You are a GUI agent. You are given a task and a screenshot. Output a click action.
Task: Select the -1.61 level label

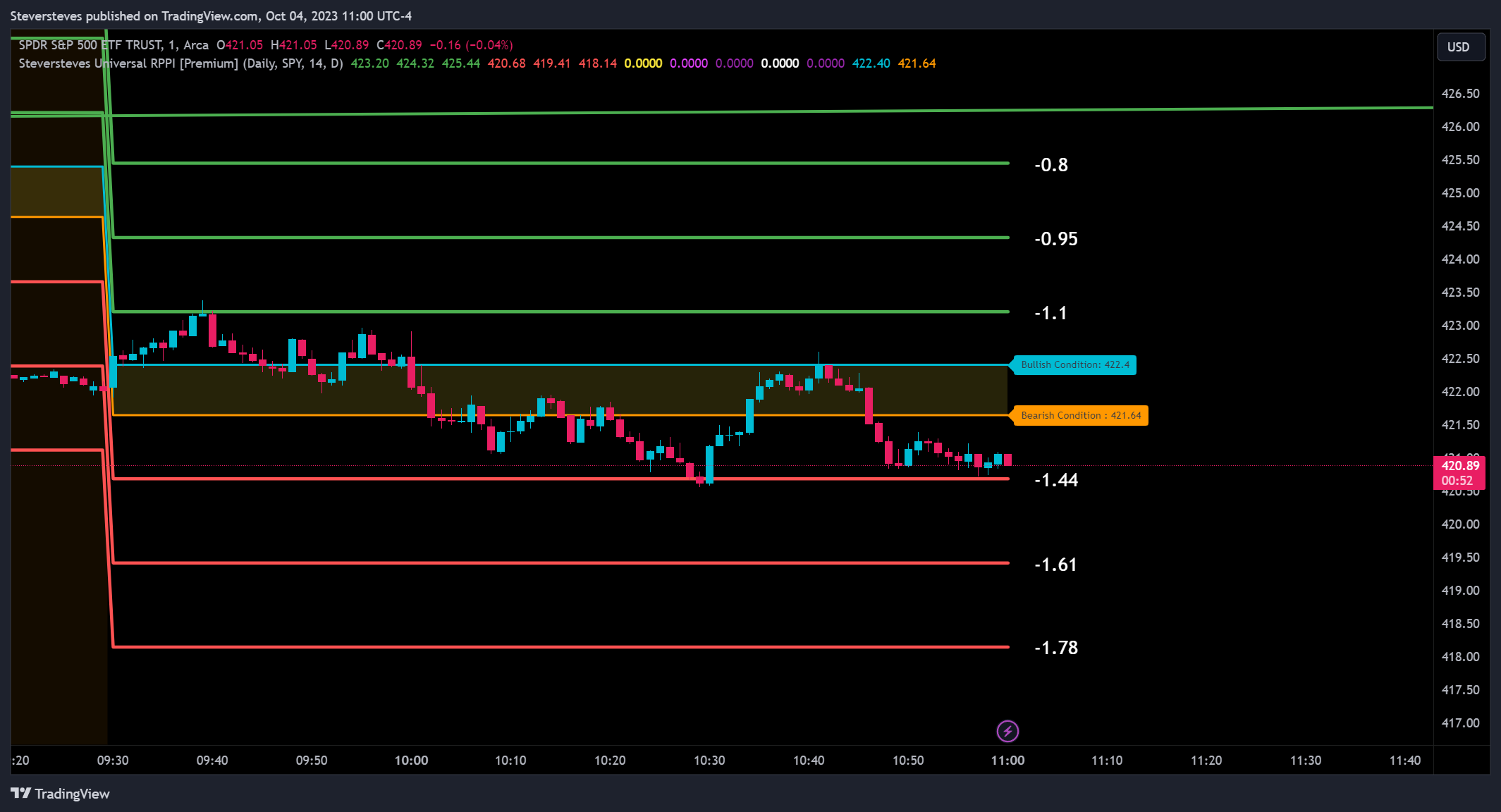1055,565
